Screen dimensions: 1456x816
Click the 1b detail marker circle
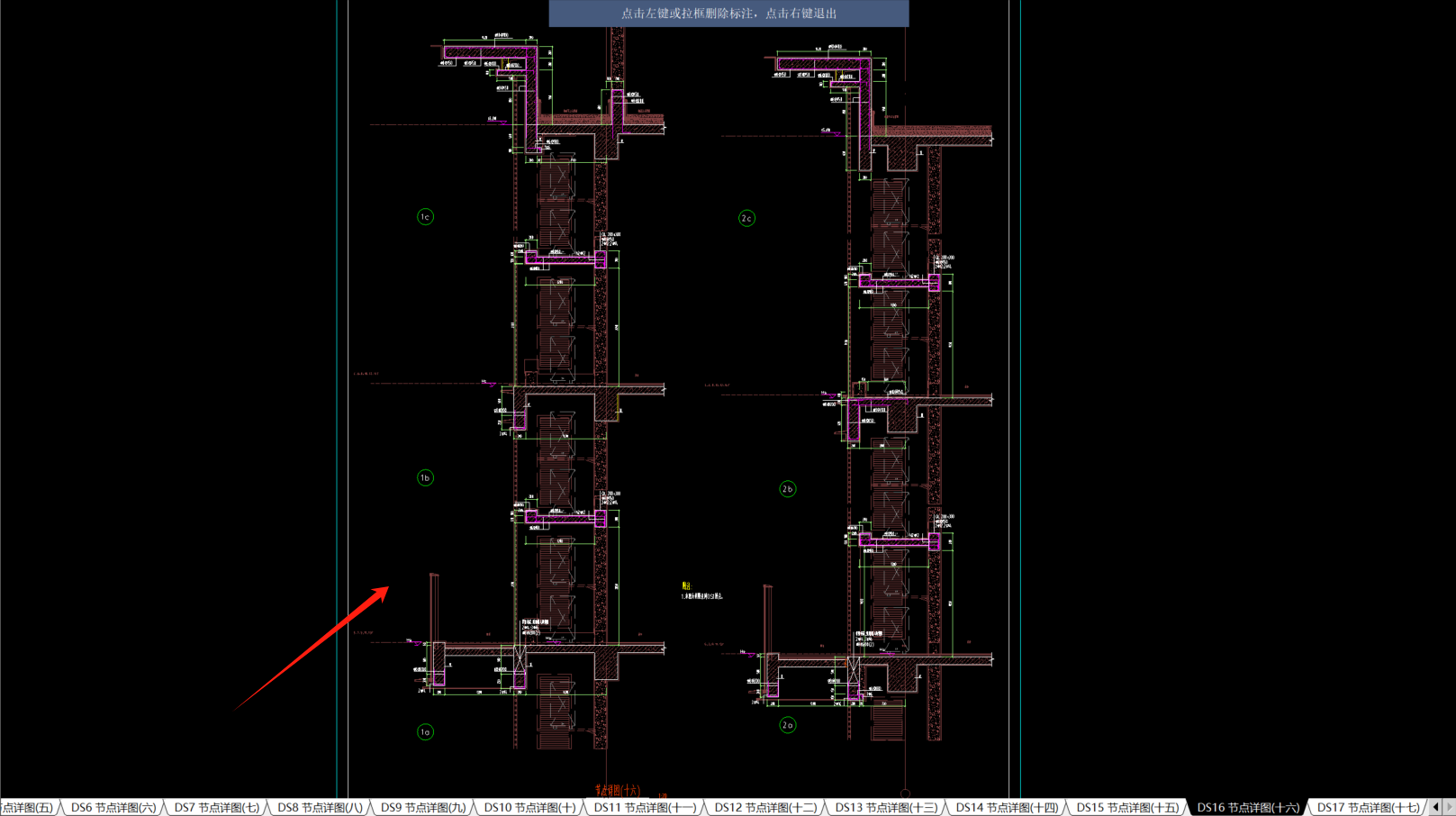tap(425, 478)
